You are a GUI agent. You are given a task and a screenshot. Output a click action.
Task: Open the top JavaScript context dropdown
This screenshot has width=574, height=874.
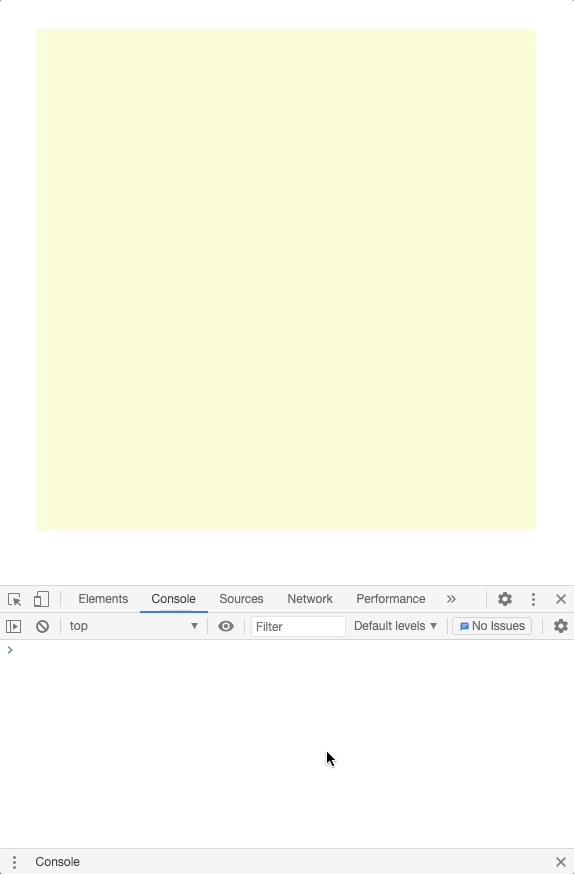pos(134,627)
